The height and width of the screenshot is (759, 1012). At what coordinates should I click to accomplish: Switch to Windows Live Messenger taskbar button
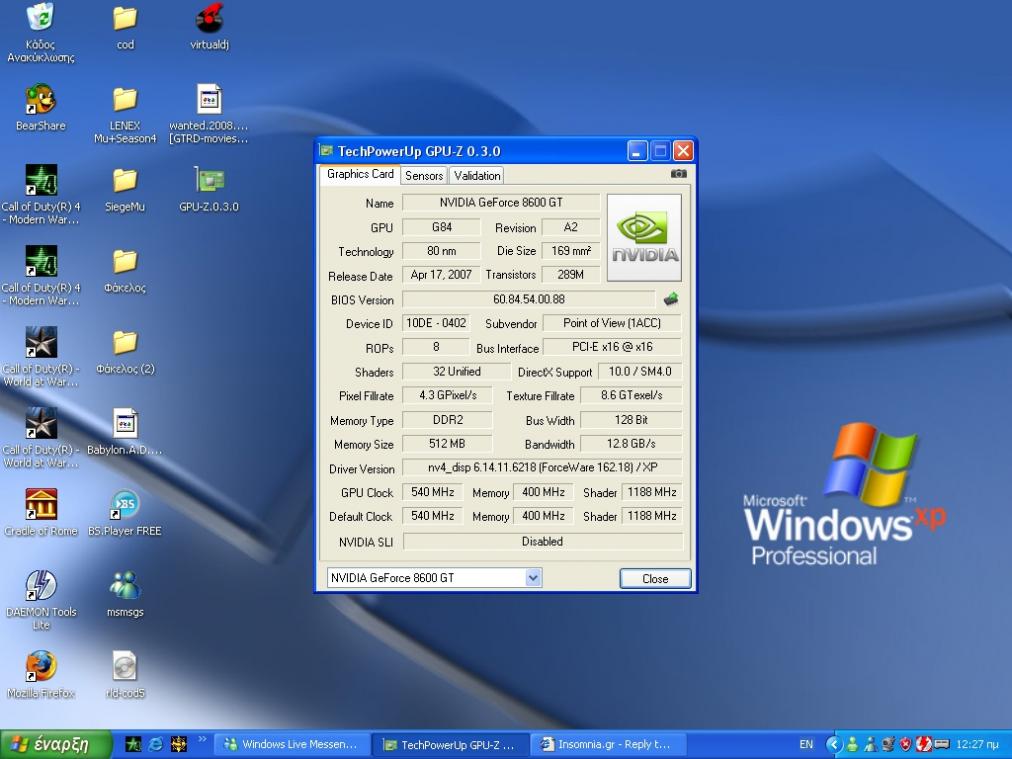click(292, 744)
